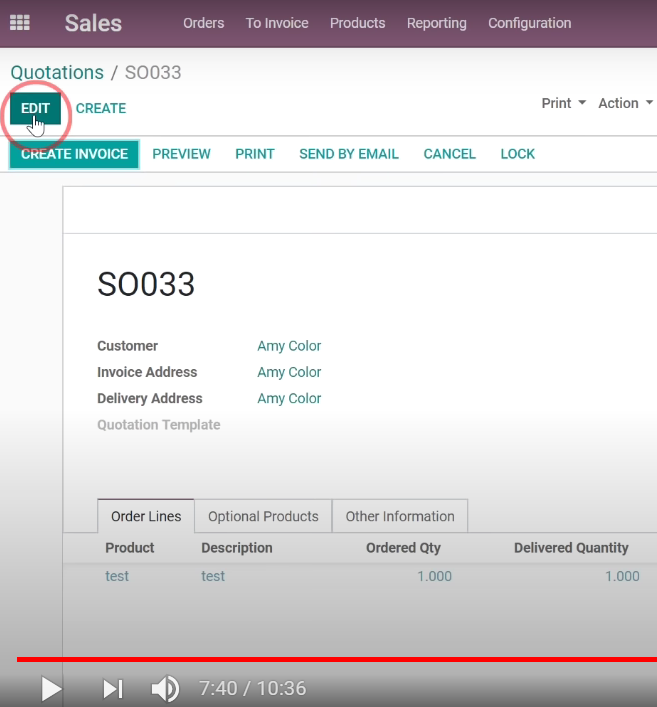
Task: Switch to Optional Products tab
Action: (x=263, y=516)
